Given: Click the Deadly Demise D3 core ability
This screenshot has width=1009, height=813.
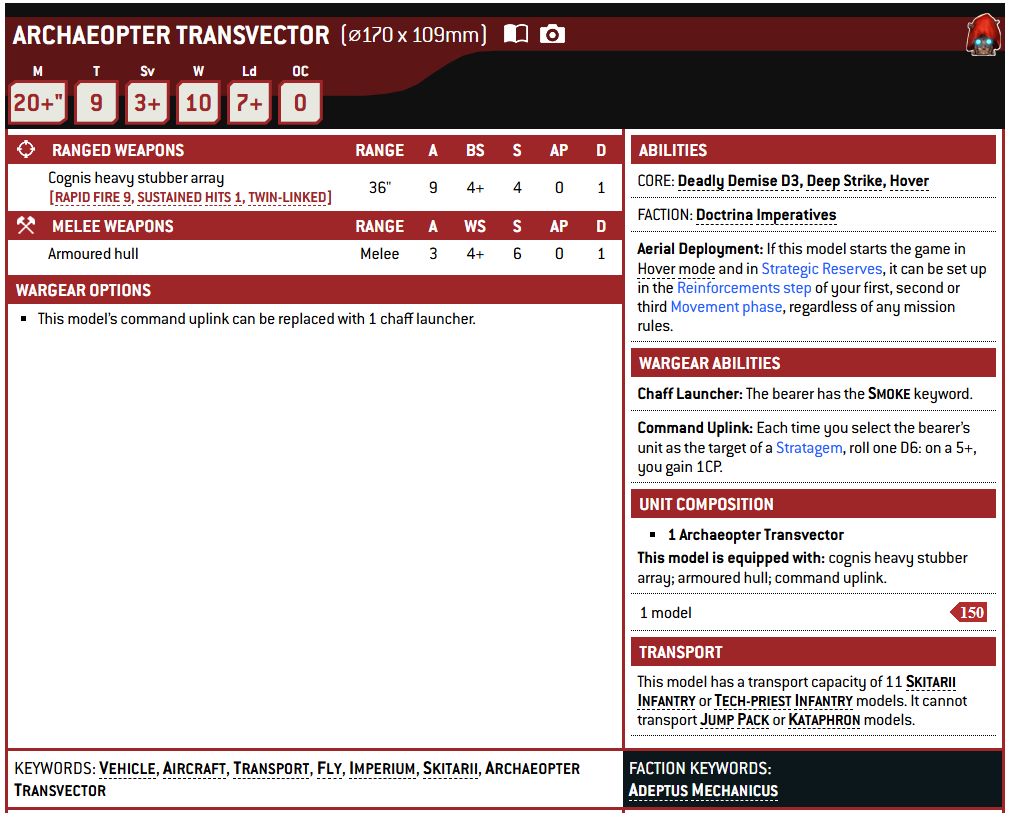Looking at the screenshot, I should coord(738,181).
